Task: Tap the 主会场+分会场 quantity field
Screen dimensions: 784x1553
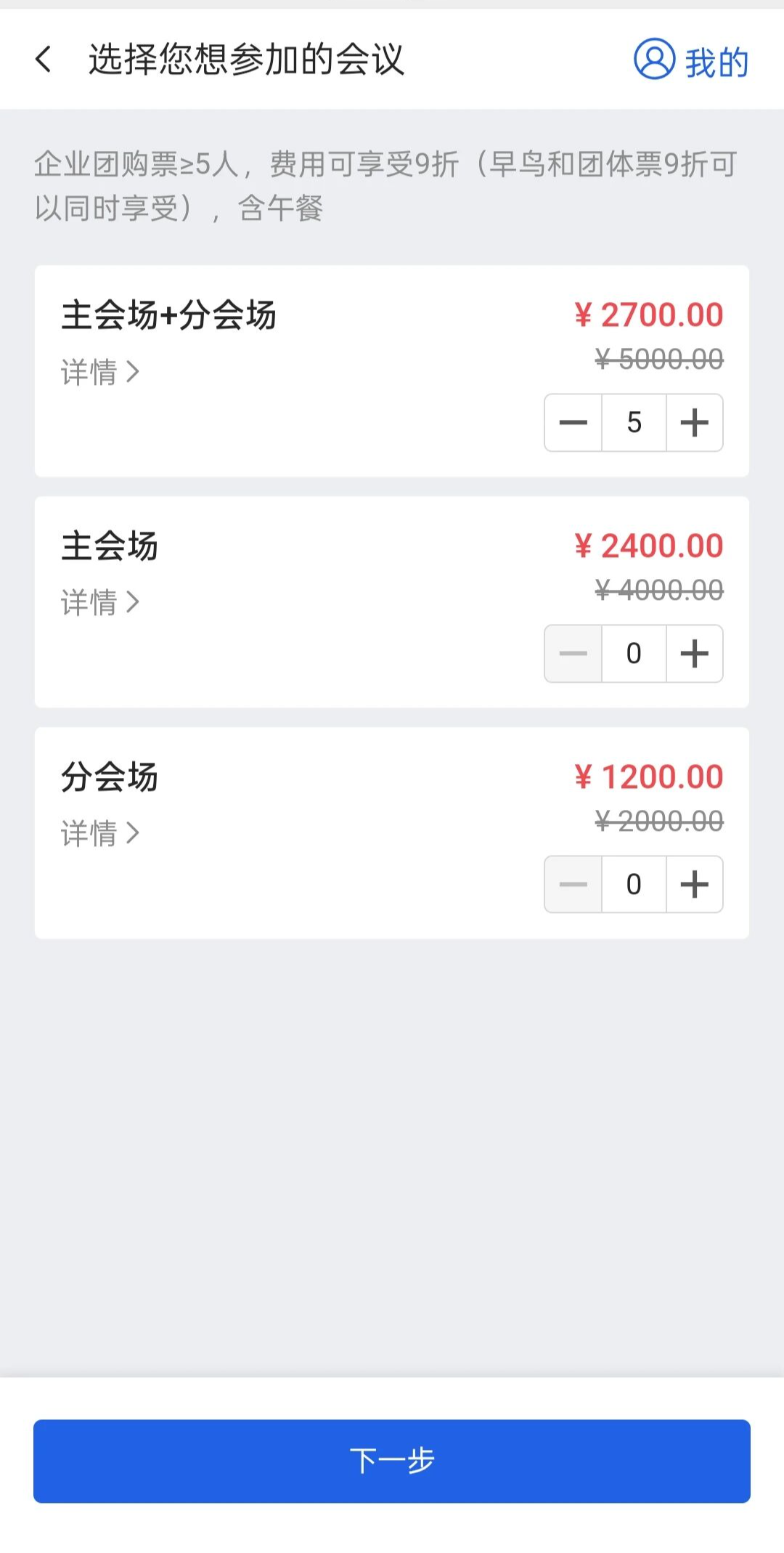Action: pos(634,423)
